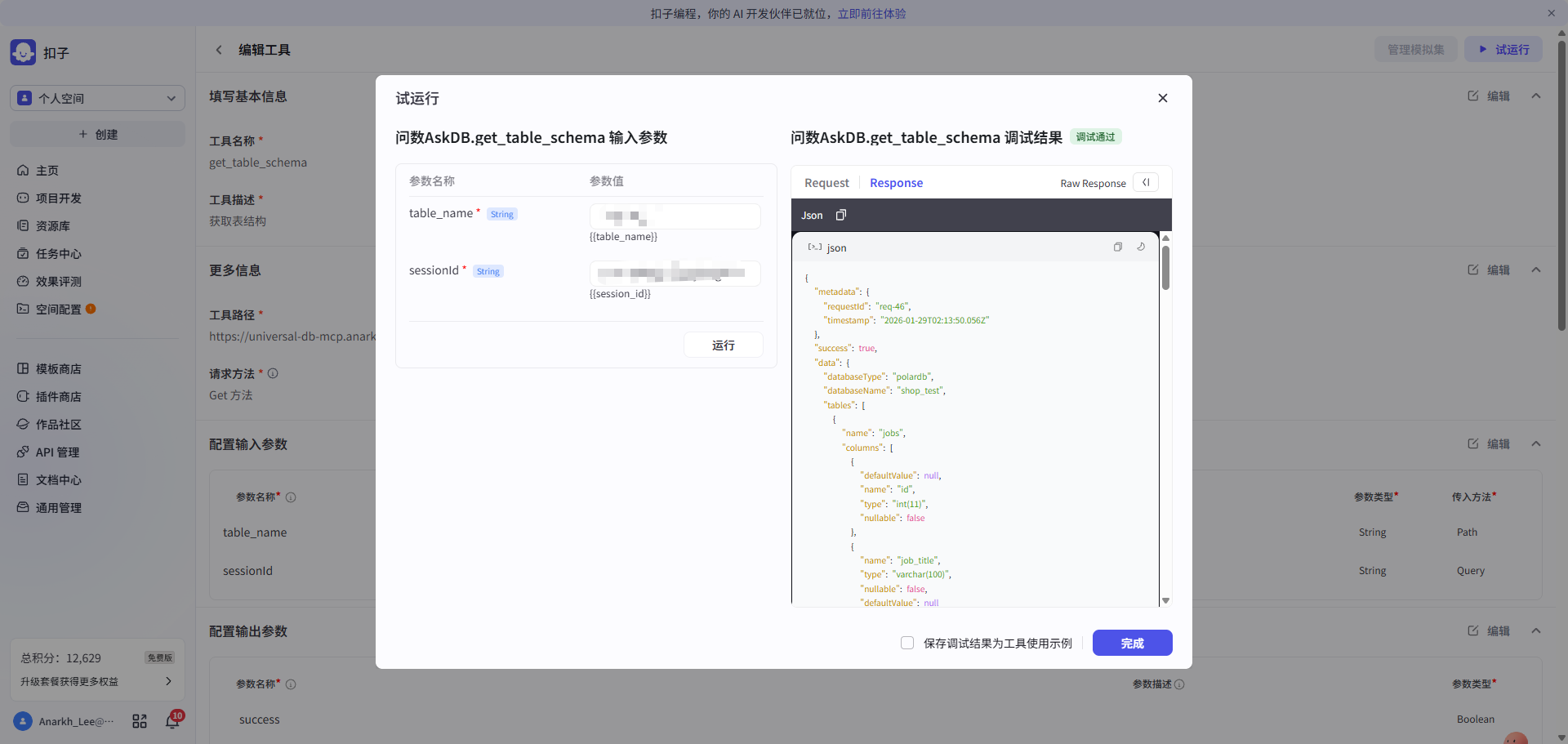
Task: Click info icon beside input 参数名称
Action: coord(291,497)
